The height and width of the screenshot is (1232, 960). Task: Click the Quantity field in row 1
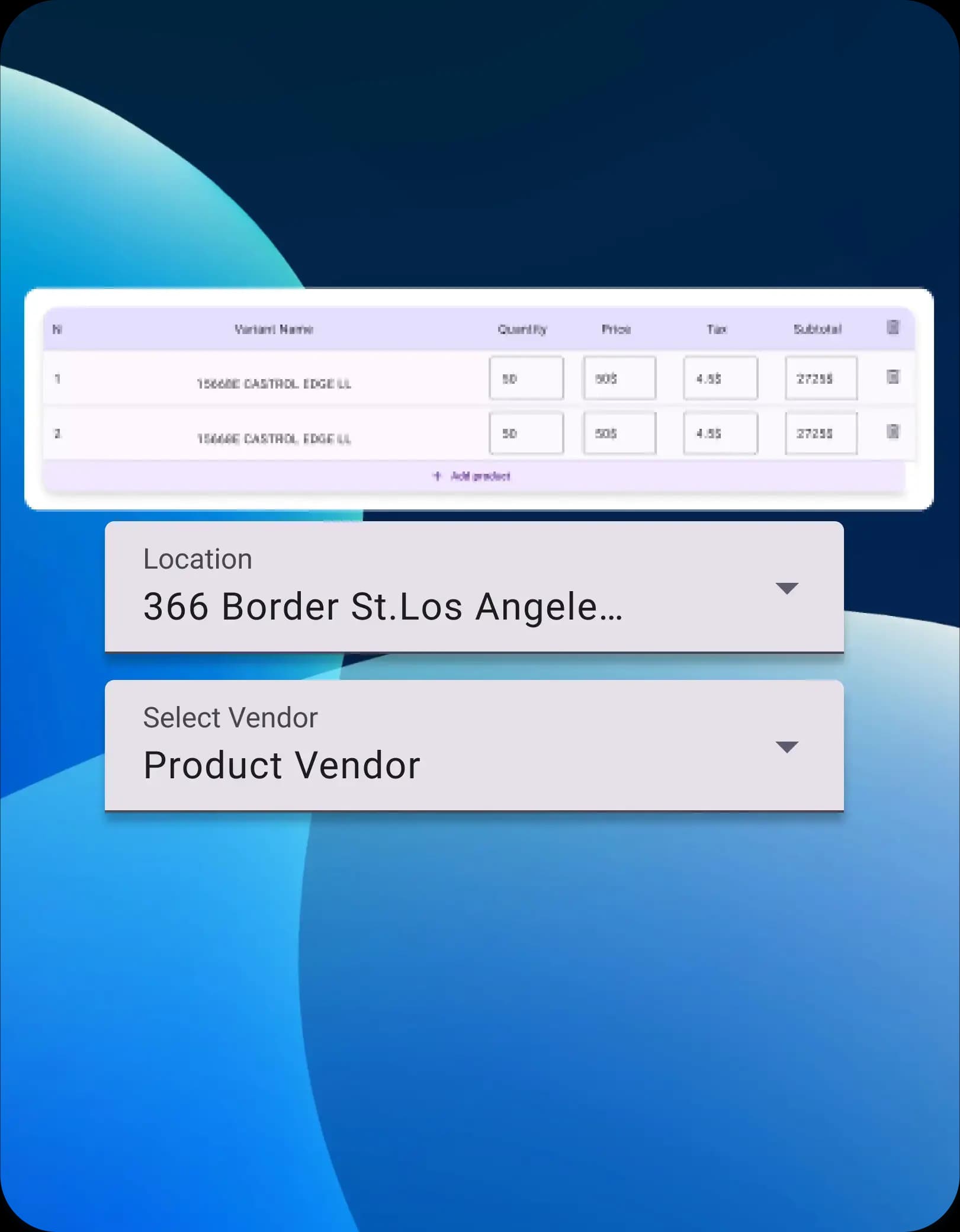tap(526, 378)
